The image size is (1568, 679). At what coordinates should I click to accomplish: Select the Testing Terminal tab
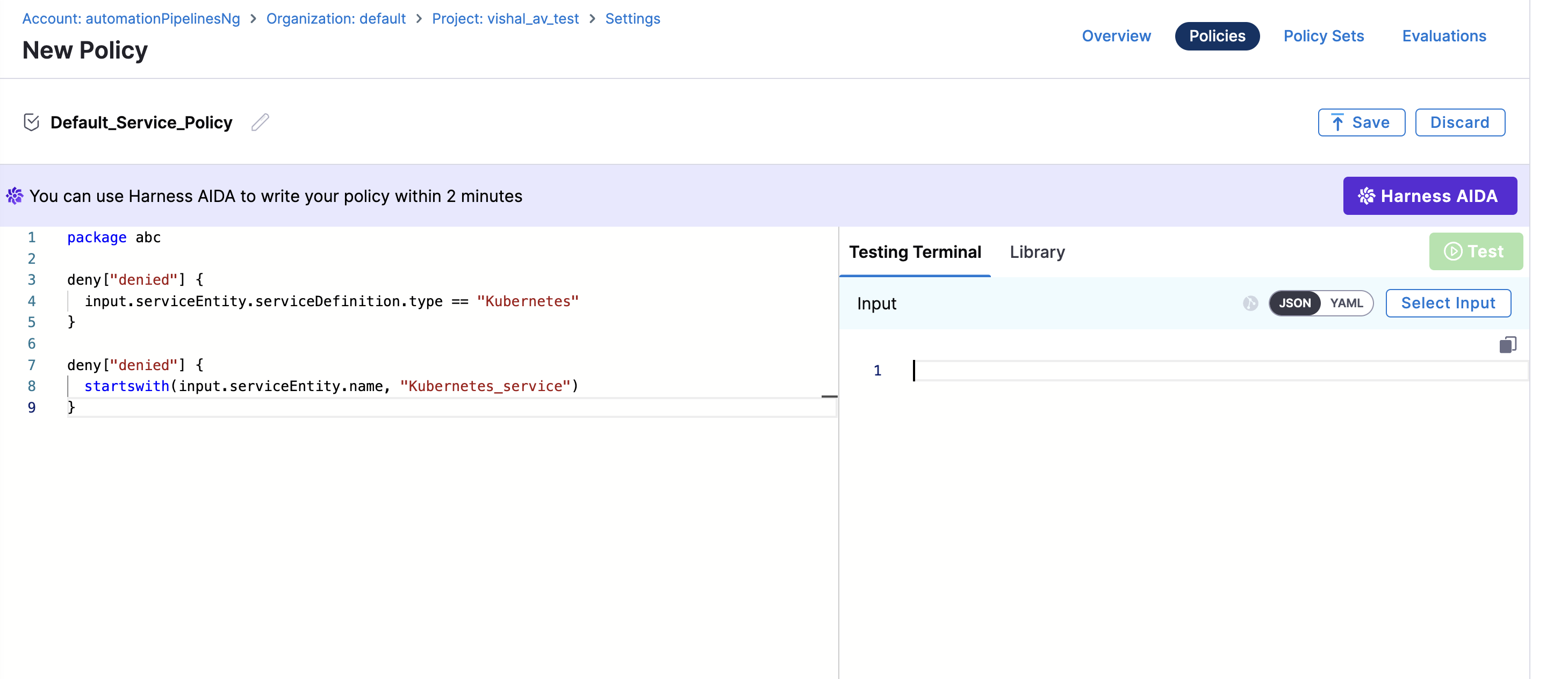(914, 252)
